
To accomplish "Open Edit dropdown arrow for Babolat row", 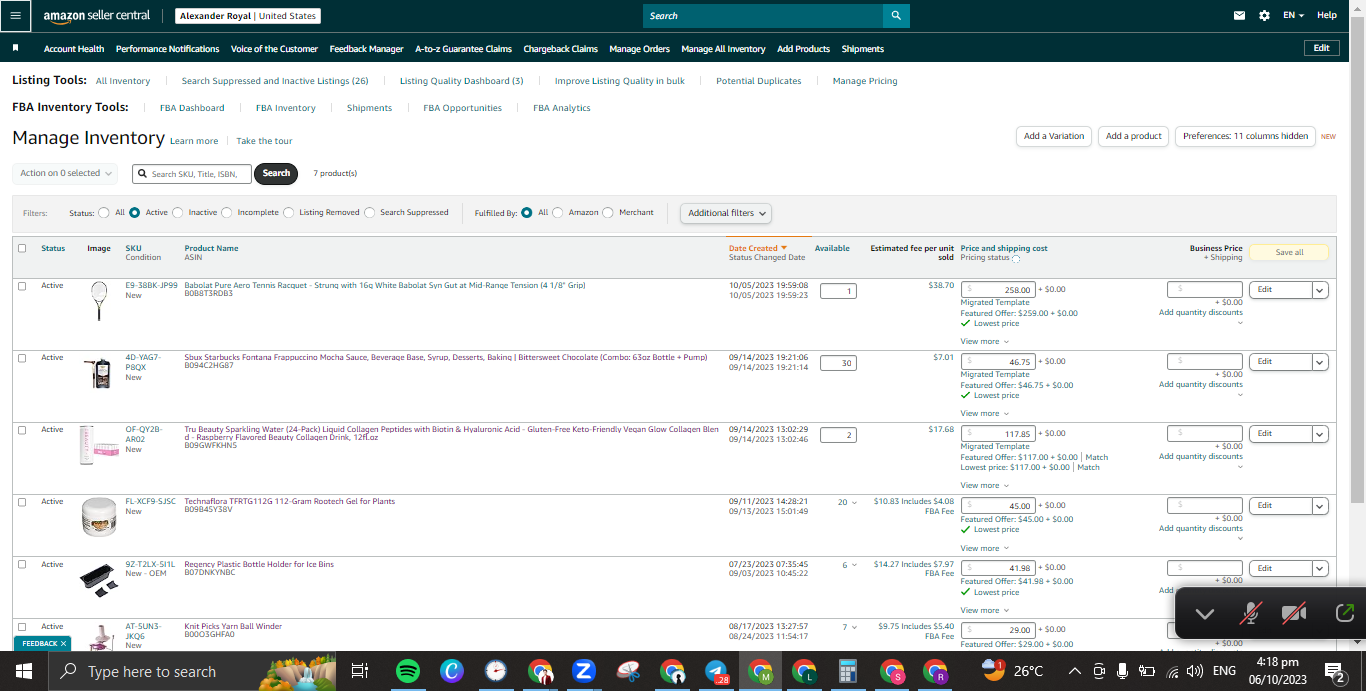I will click(1320, 290).
